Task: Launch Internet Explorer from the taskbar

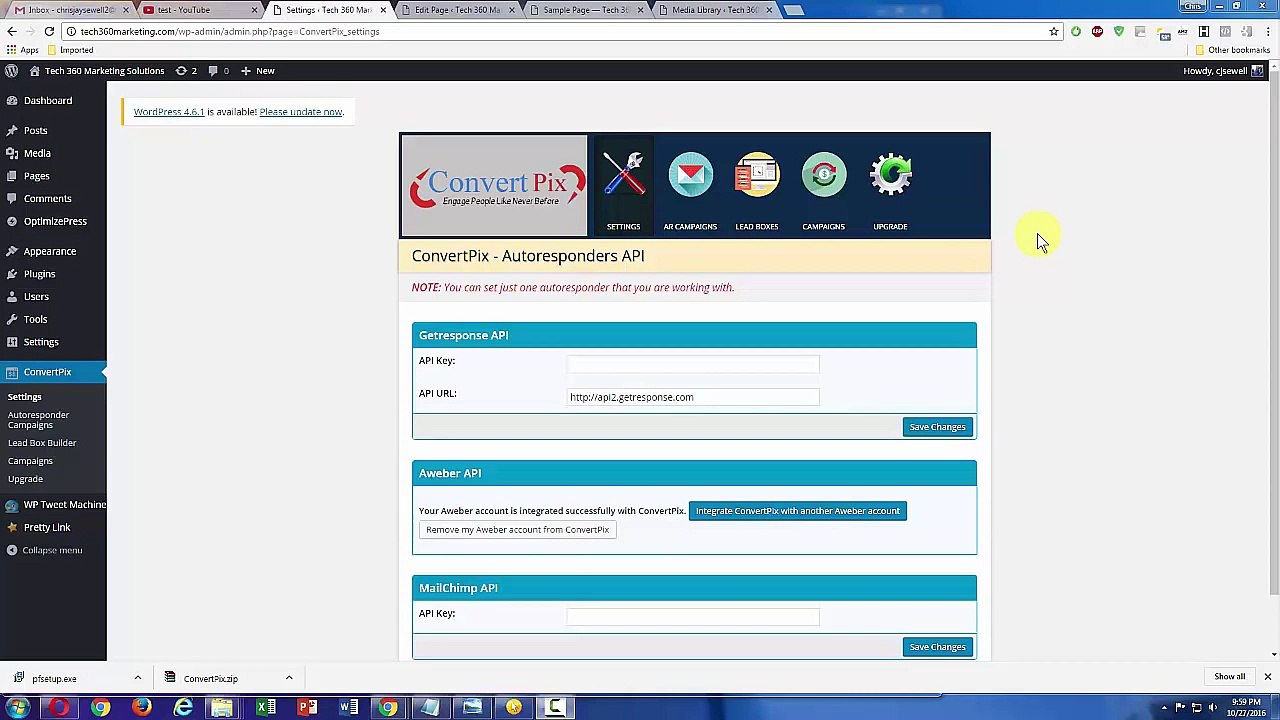Action: 183,708
